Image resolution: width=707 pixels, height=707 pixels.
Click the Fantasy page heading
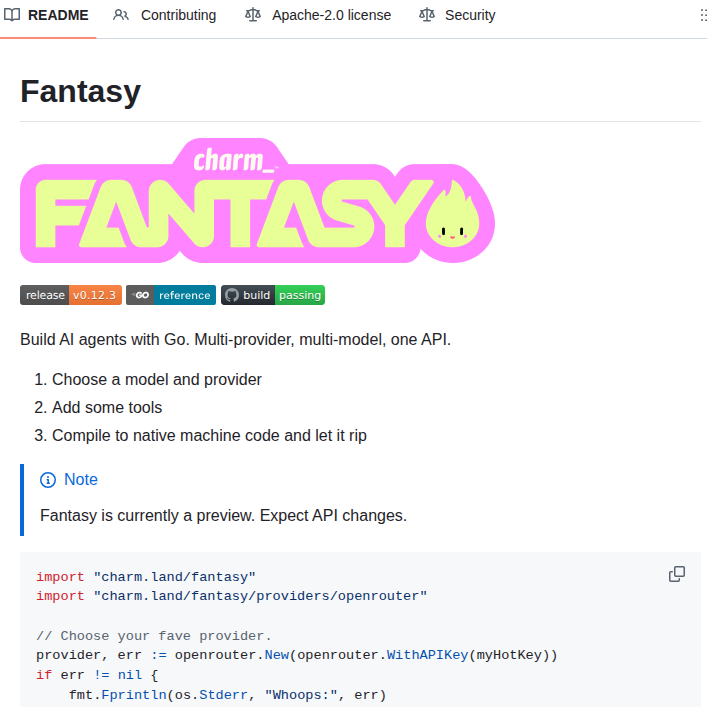click(x=80, y=92)
